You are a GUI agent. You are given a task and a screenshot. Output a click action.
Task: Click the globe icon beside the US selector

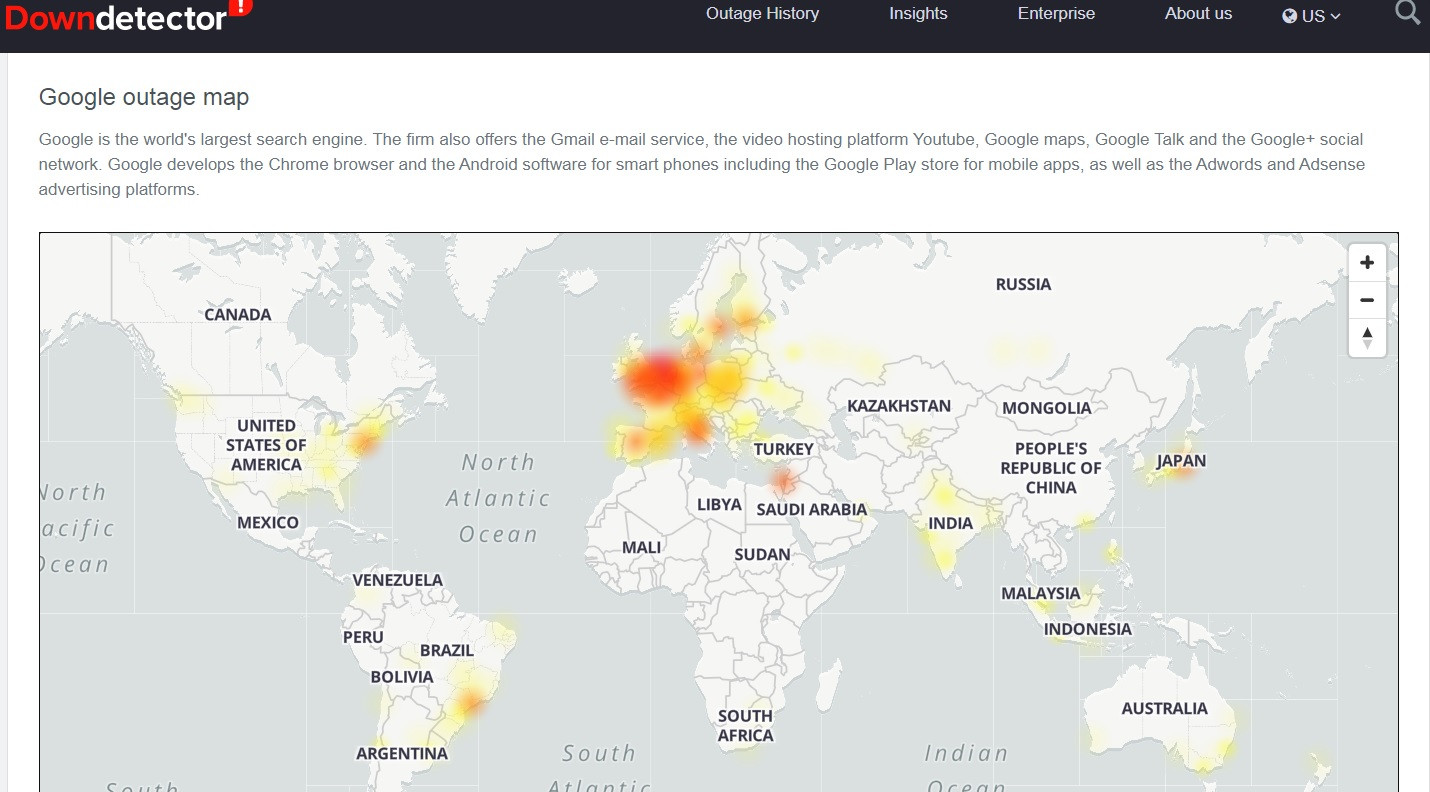1289,16
